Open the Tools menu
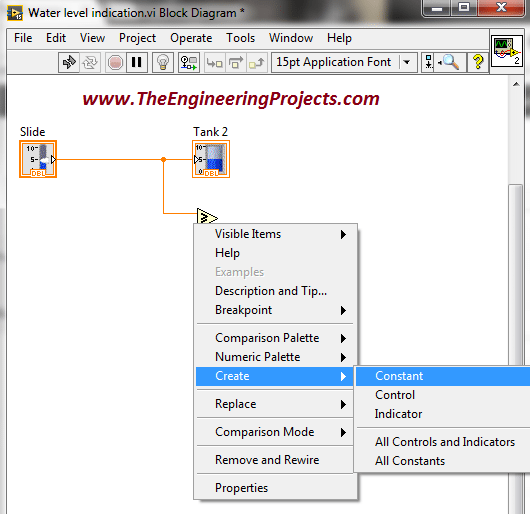Viewport: 530px width, 514px height. (240, 38)
